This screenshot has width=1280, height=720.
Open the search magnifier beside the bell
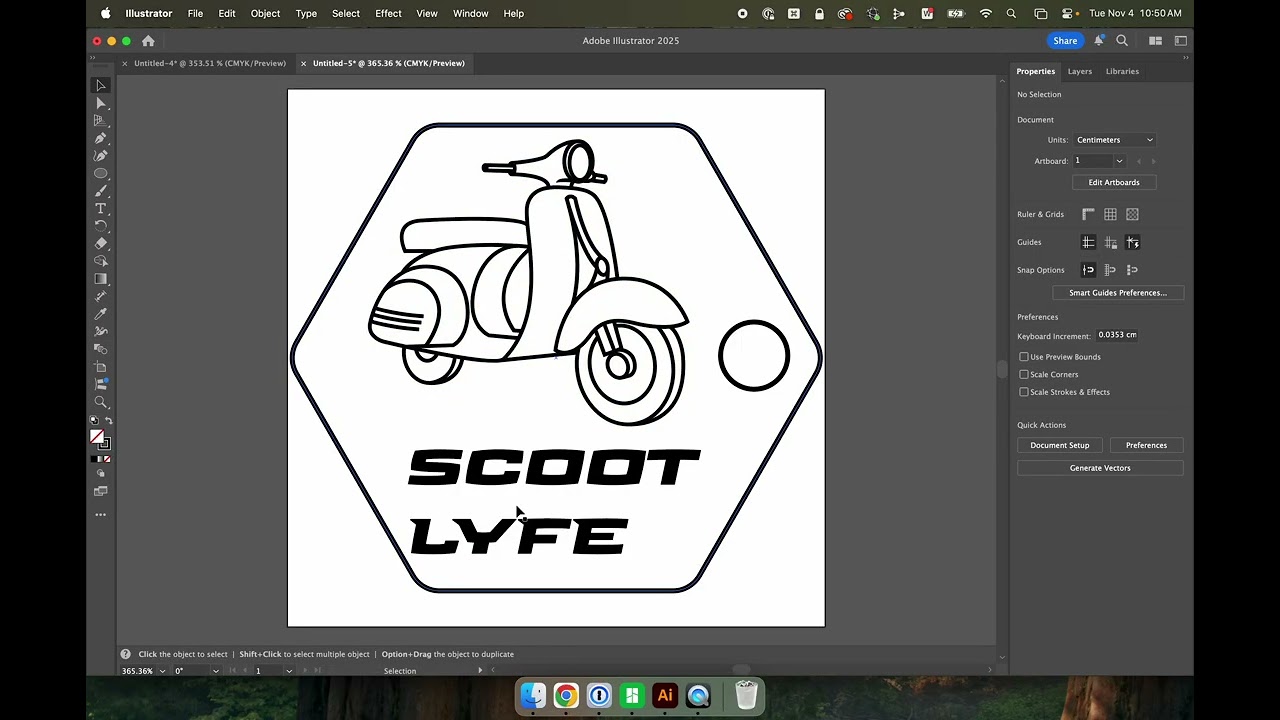1122,41
